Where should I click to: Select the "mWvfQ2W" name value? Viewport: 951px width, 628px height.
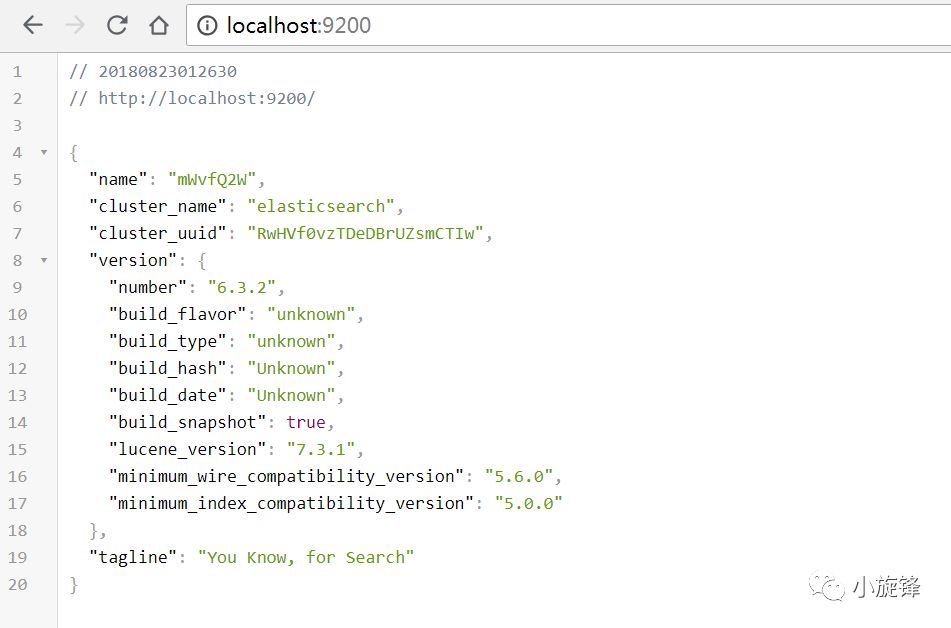coord(212,180)
